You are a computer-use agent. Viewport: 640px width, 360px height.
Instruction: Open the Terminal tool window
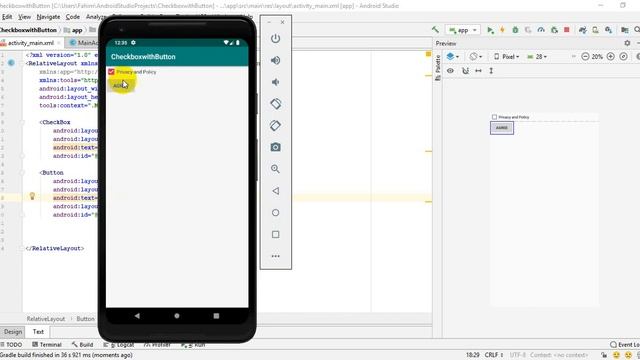pos(47,345)
